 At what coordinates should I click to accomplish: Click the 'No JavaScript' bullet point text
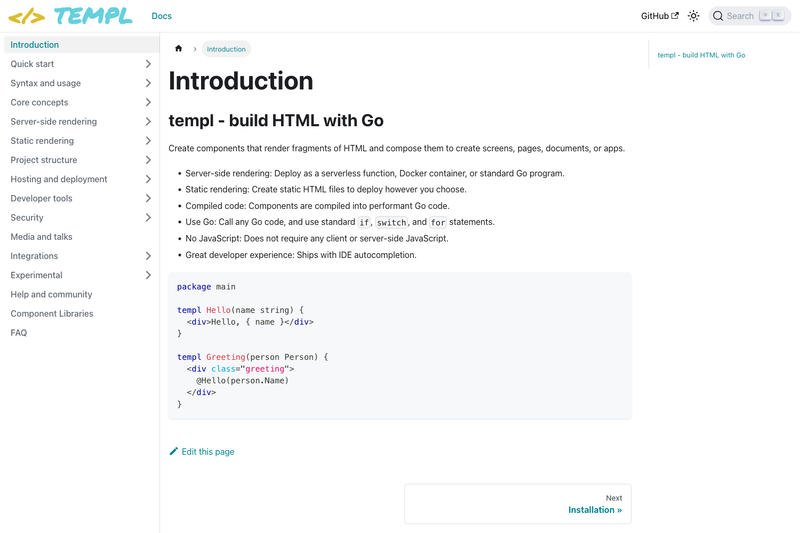coord(317,238)
